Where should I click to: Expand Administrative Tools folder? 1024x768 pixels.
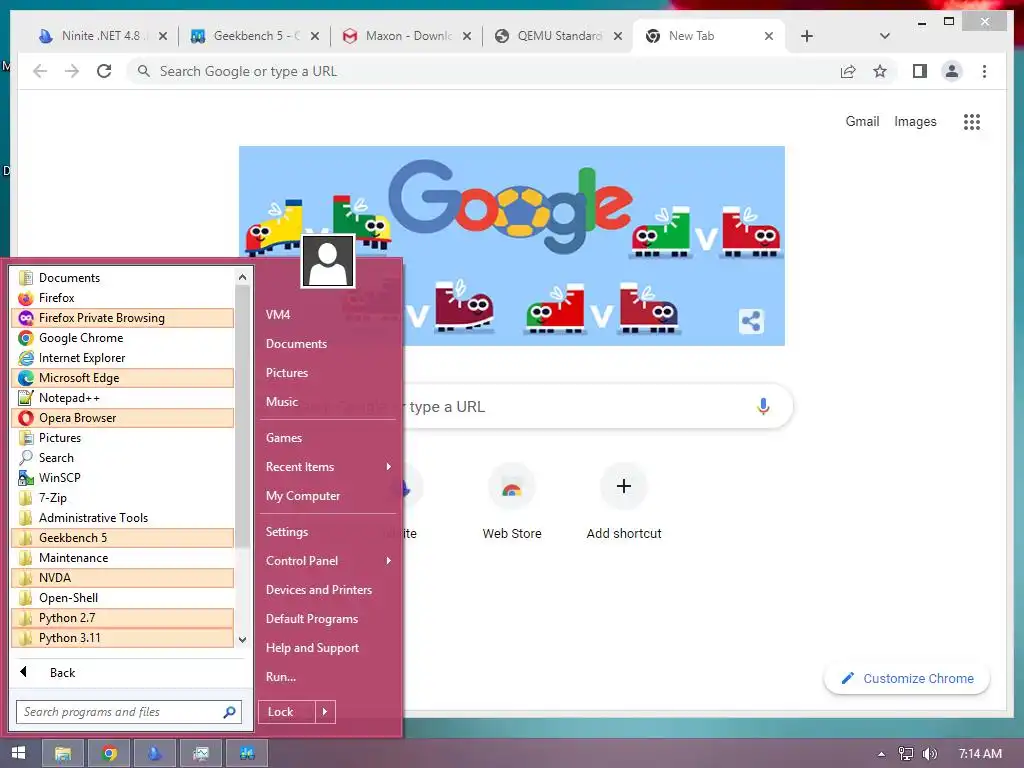pyautogui.click(x=122, y=518)
